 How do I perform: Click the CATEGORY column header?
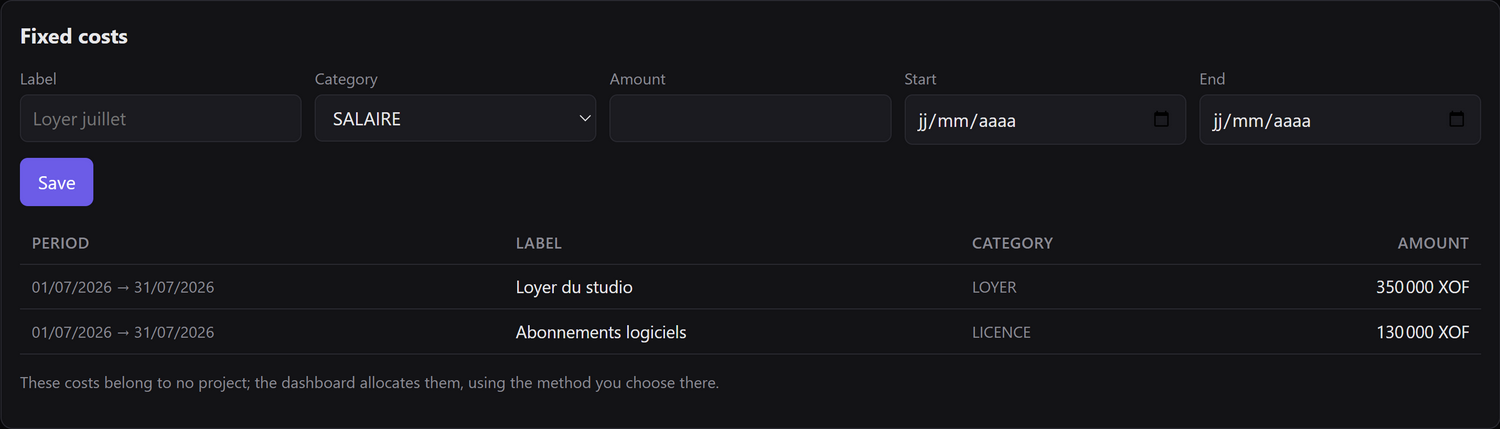coord(1012,243)
